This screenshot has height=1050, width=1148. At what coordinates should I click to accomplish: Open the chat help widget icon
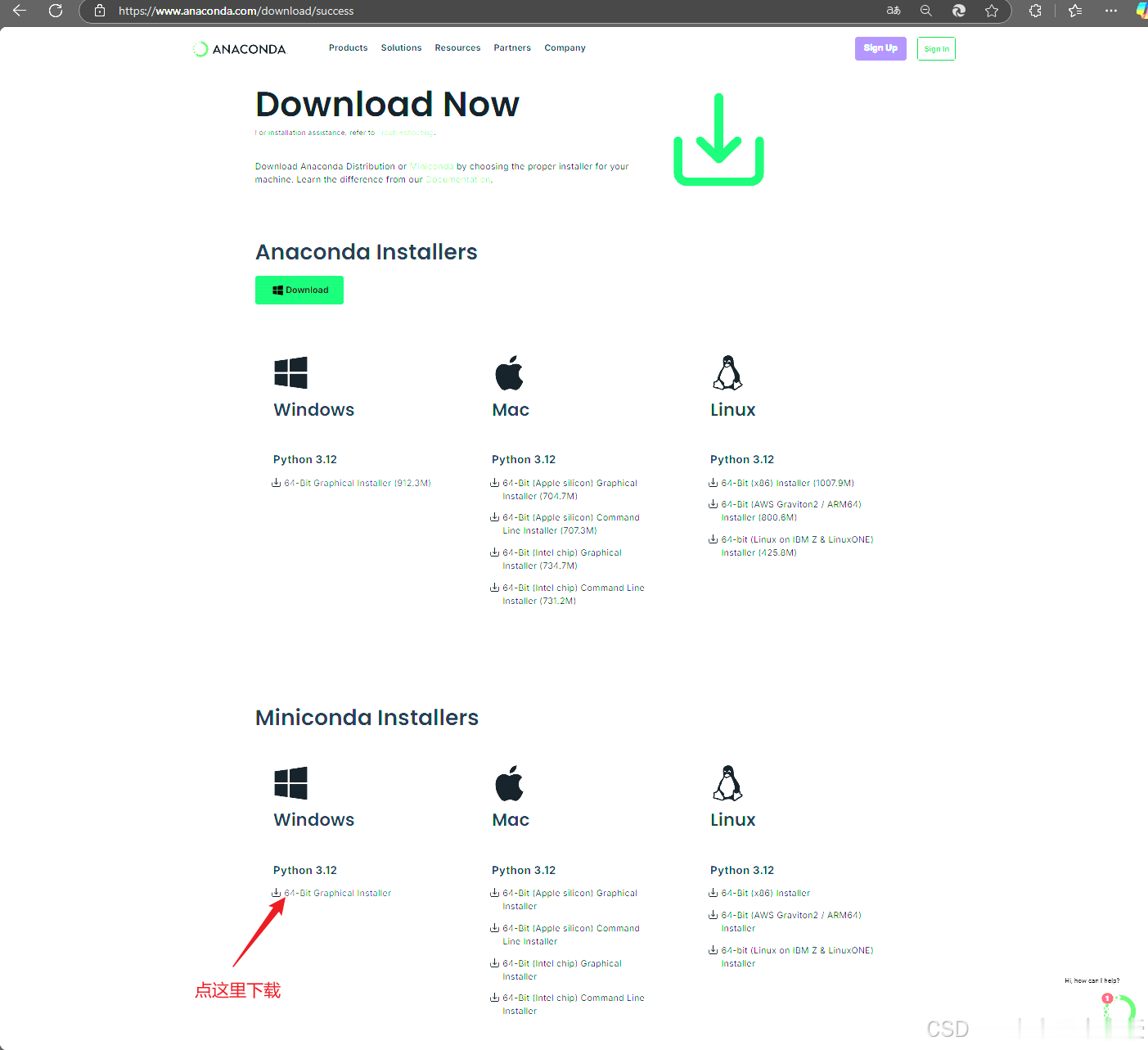(x=1119, y=1011)
